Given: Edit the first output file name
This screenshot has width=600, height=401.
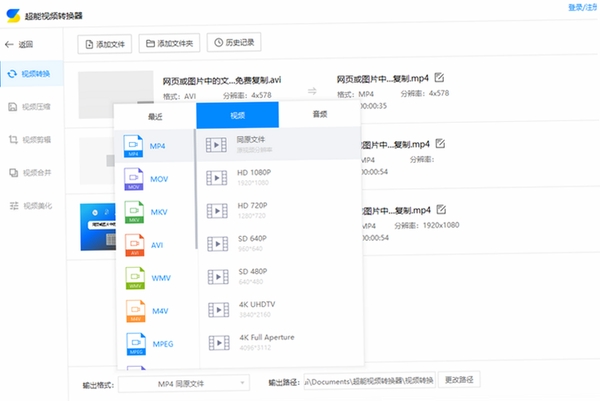Looking at the screenshot, I should pos(439,78).
